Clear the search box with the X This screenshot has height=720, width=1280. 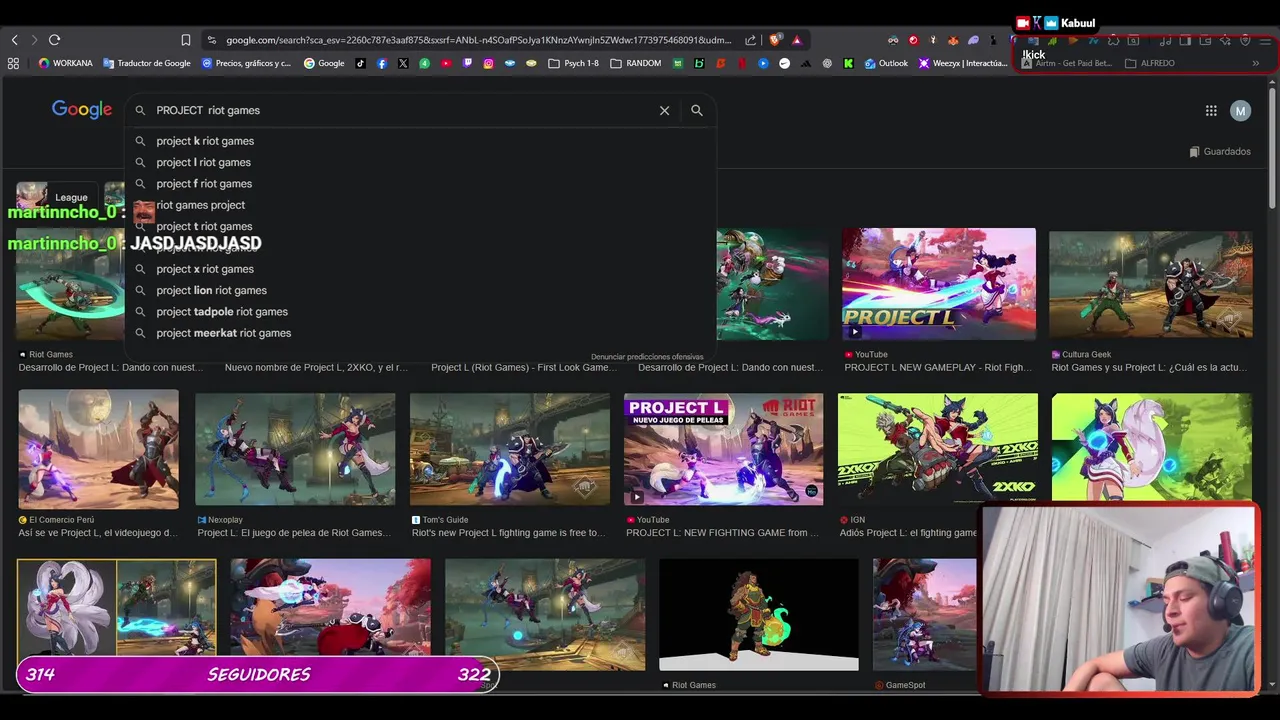click(664, 110)
